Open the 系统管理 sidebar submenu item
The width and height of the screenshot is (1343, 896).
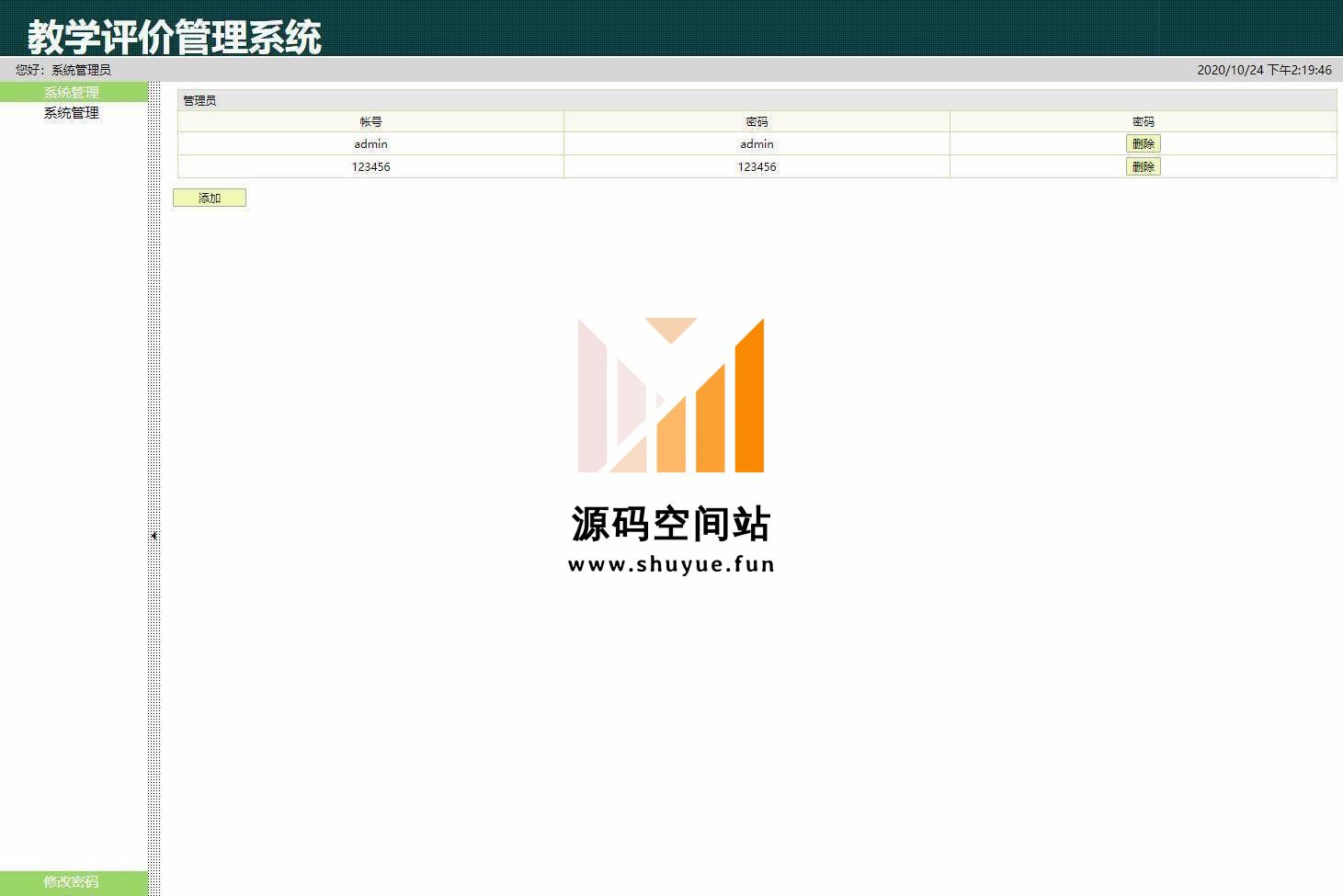[71, 113]
